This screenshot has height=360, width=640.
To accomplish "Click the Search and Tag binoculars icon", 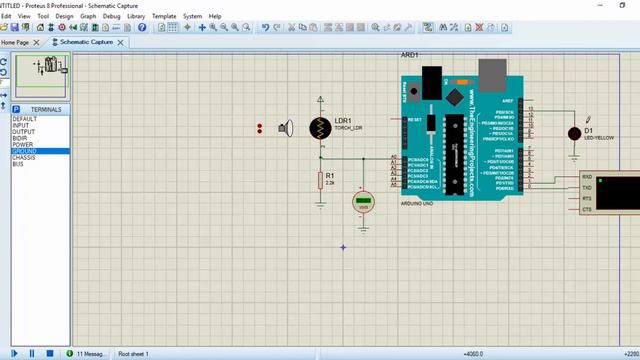I will point(443,27).
